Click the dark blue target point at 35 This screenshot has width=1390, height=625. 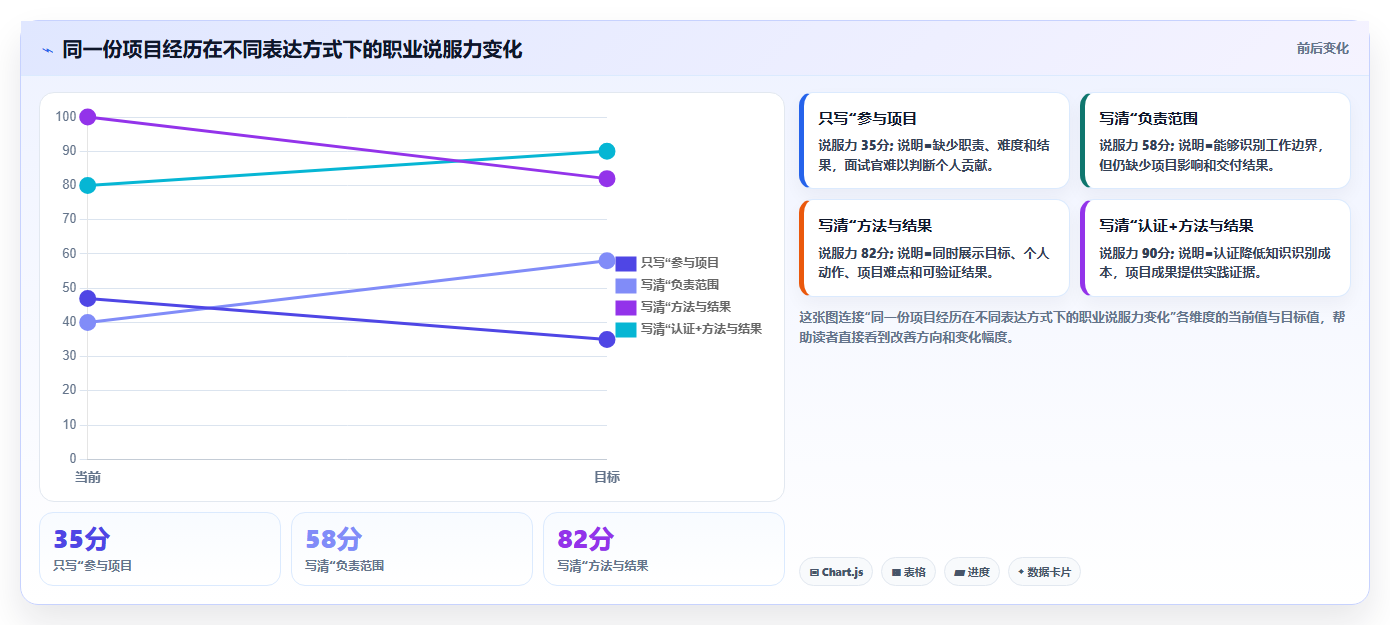[x=606, y=339]
